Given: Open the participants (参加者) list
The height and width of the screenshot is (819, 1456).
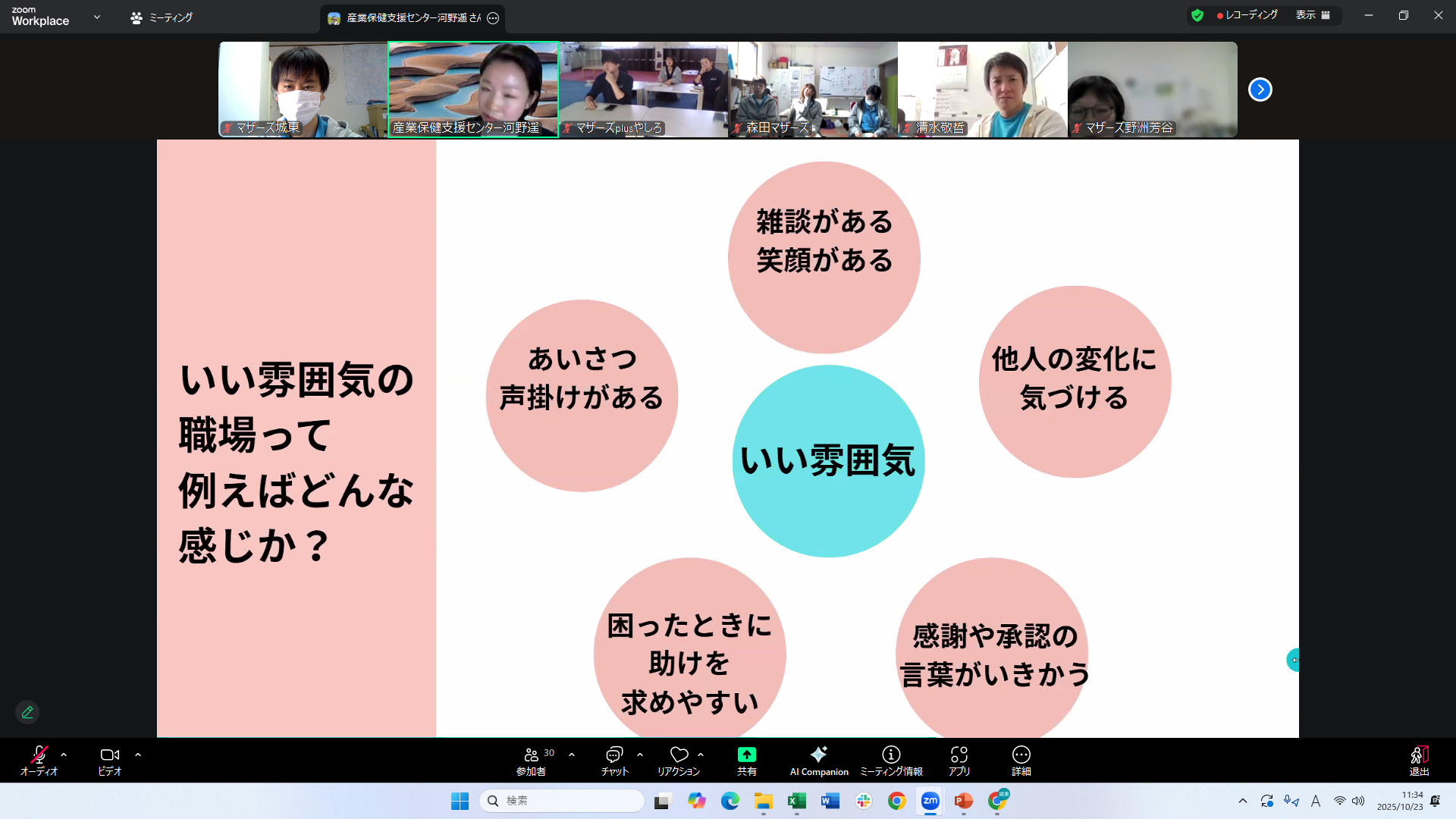Looking at the screenshot, I should pyautogui.click(x=532, y=760).
